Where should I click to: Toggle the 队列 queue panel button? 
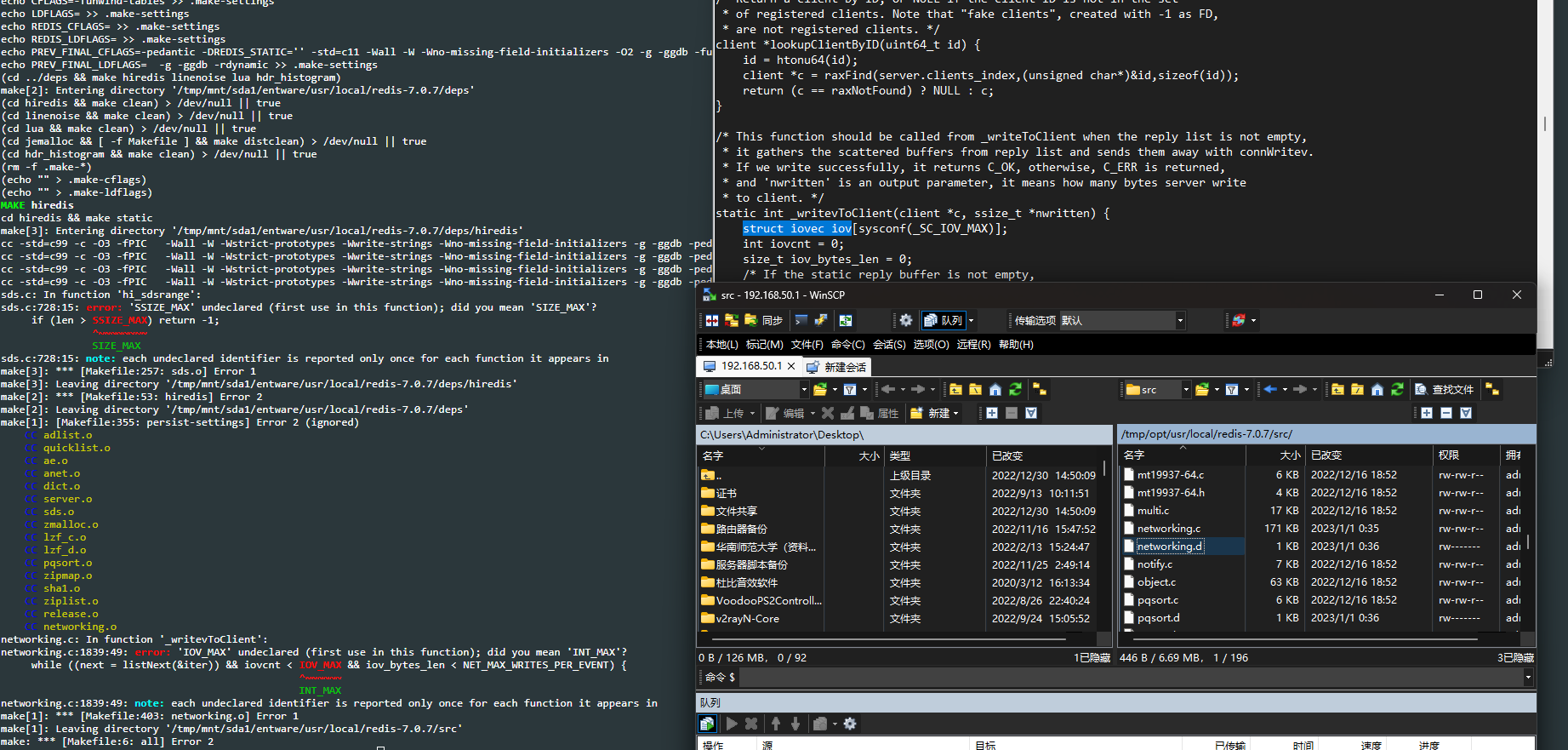click(x=944, y=320)
